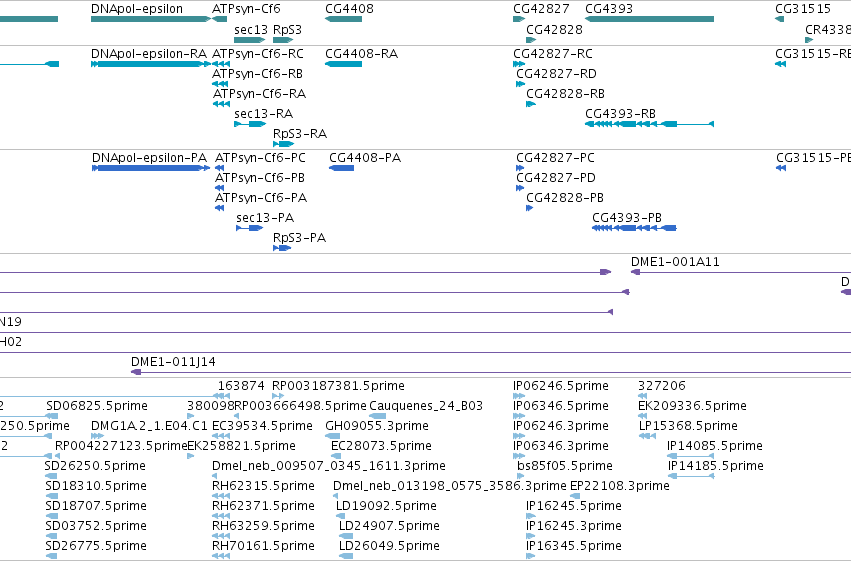Select transcript ATPsyn-Cf6-RC
The width and height of the screenshot is (851, 561).
pyautogui.click(x=258, y=54)
